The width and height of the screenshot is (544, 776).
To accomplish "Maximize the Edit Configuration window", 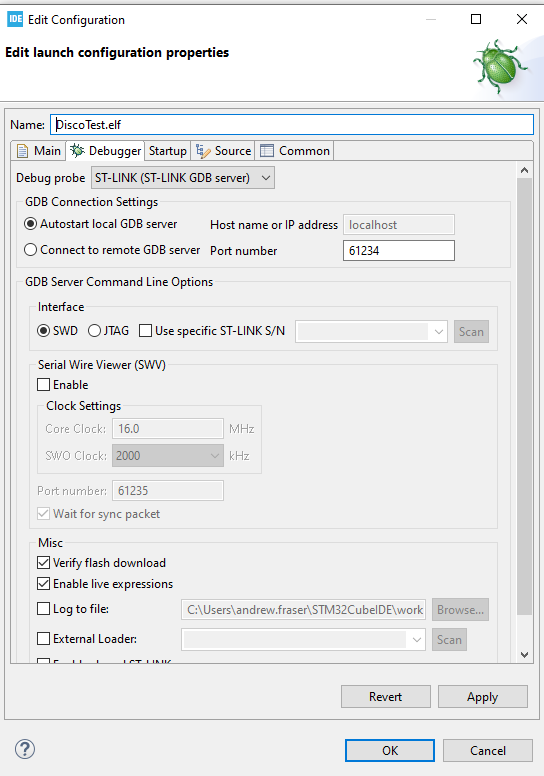I will [476, 19].
